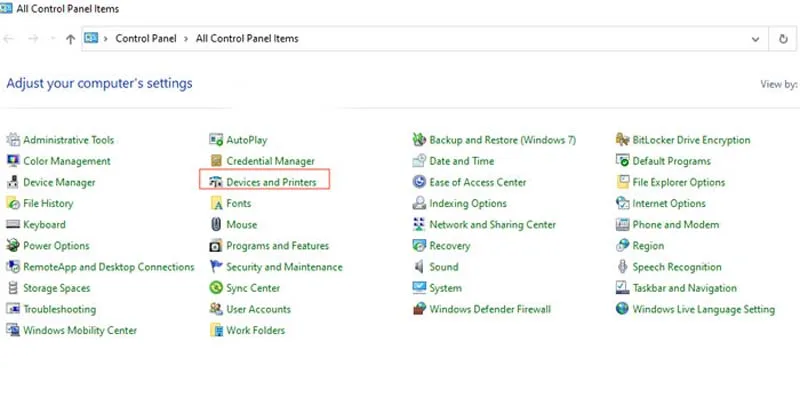Click the Devices and Printers icon
This screenshot has height=397, width=800.
click(x=216, y=182)
